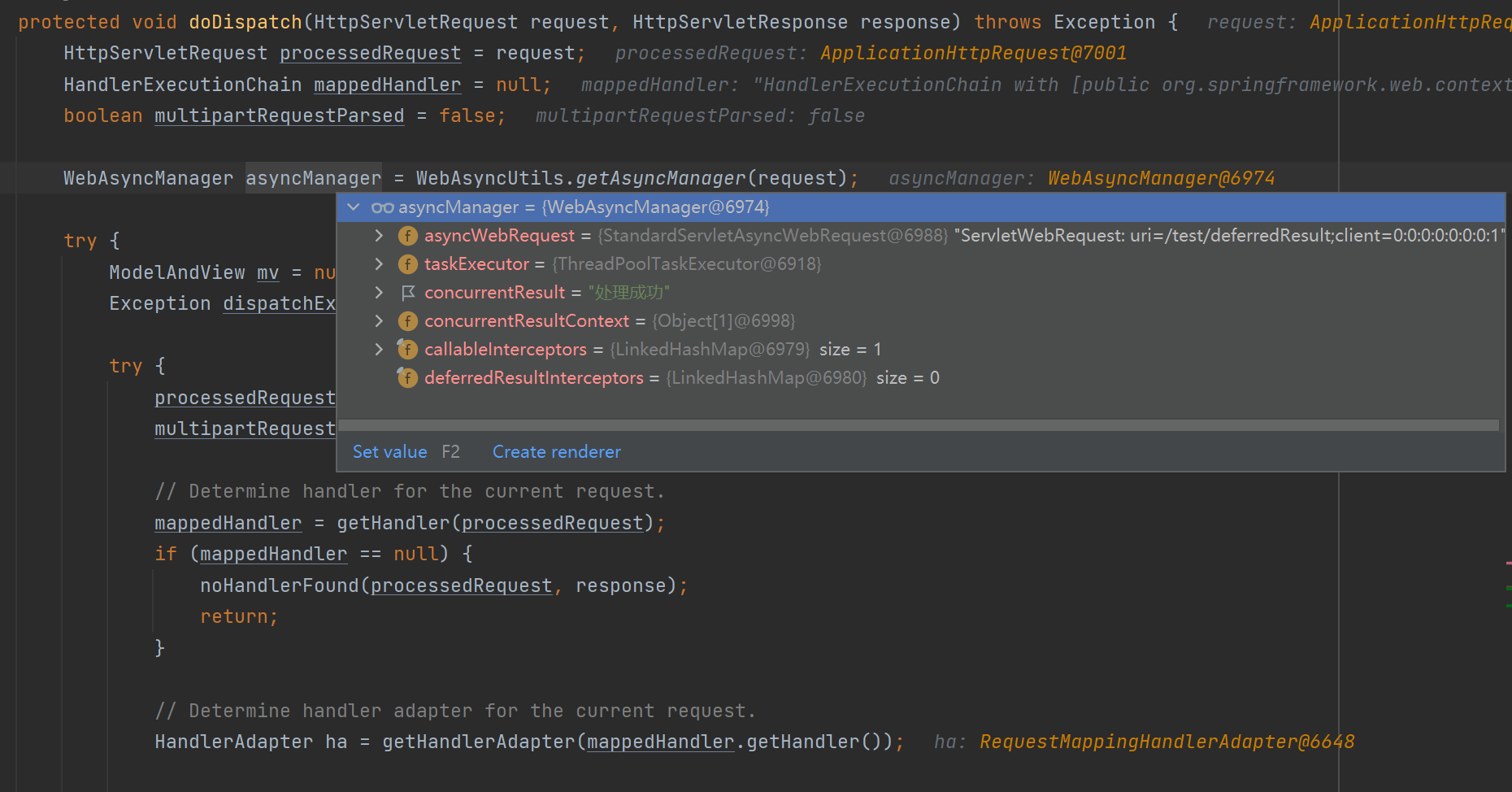Click the getAsyncManager method call
This screenshot has width=1512, height=792.
(660, 178)
